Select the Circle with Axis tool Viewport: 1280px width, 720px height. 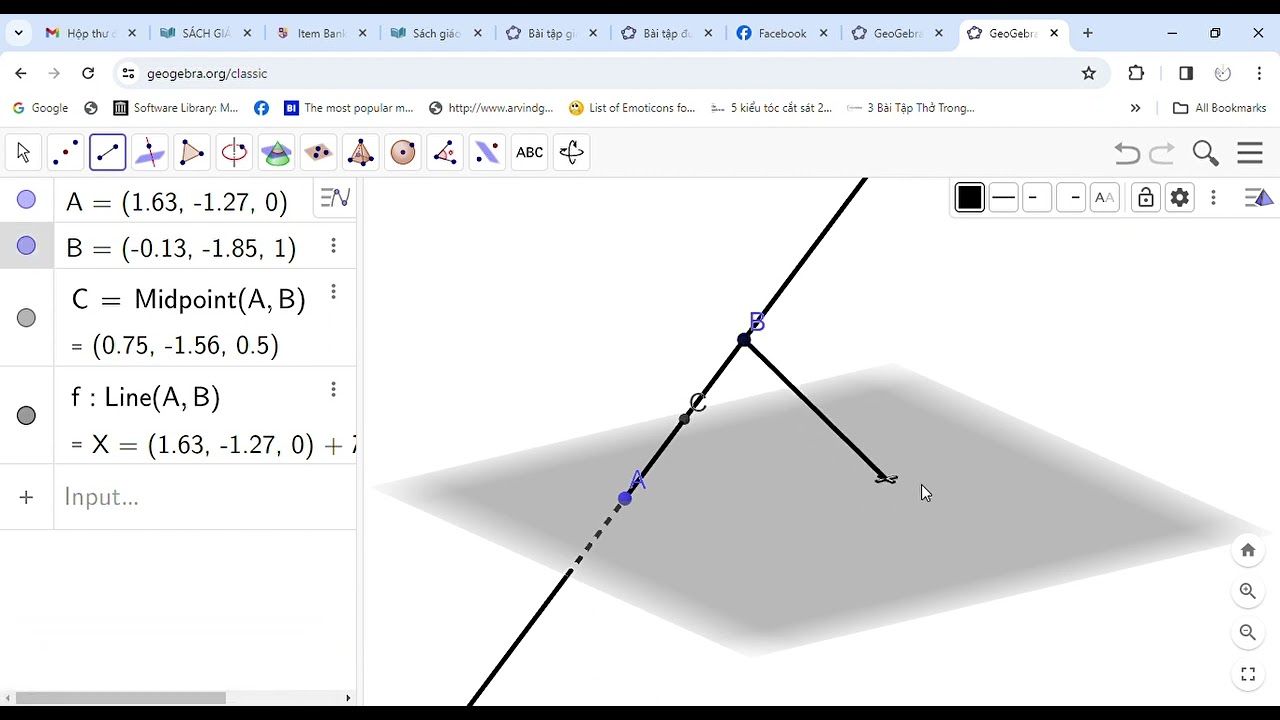coord(234,152)
